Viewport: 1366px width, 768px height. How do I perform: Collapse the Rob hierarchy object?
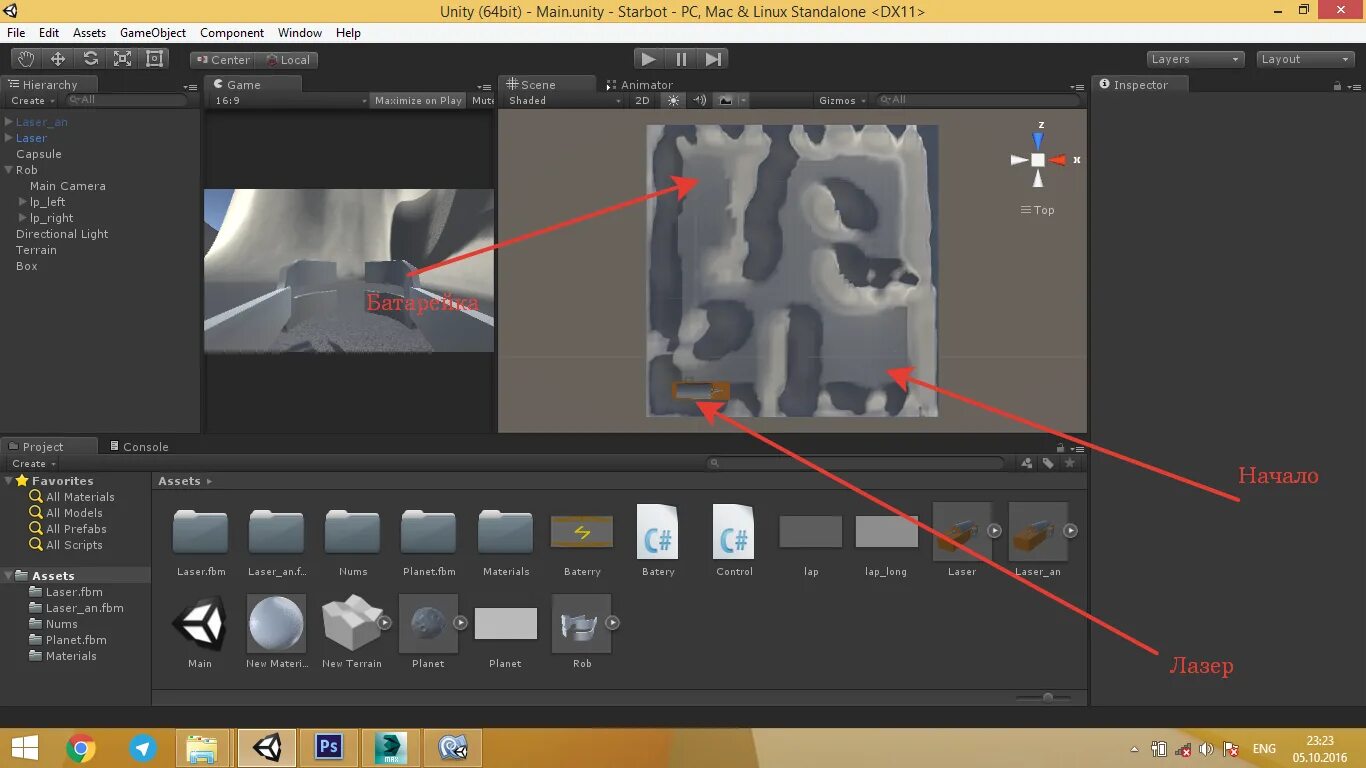9,170
